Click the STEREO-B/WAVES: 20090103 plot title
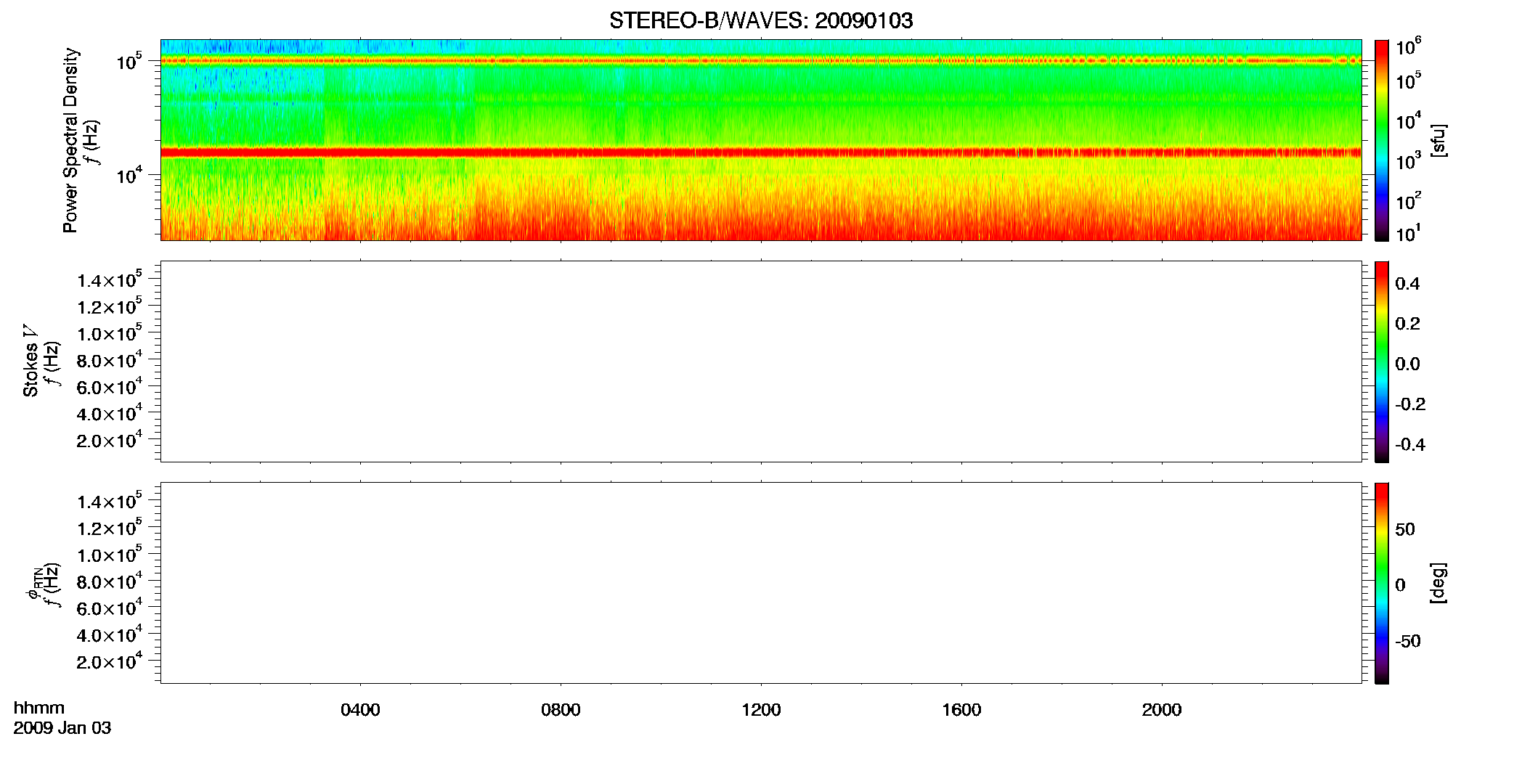 coord(761,20)
